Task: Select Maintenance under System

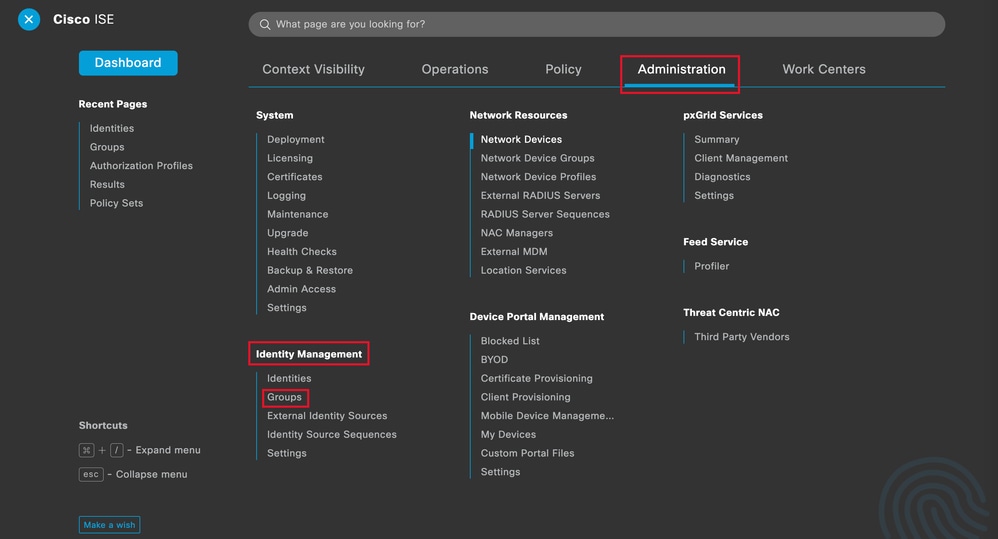Action: tap(298, 214)
